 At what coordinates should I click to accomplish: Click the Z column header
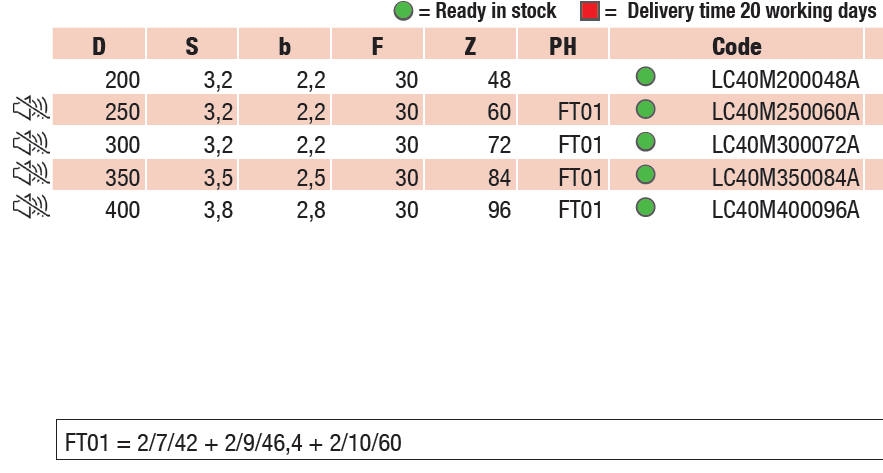[471, 46]
